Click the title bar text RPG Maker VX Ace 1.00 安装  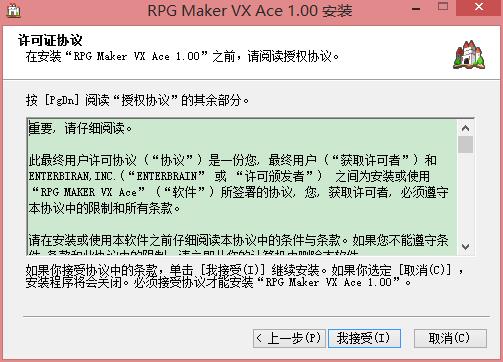click(250, 11)
